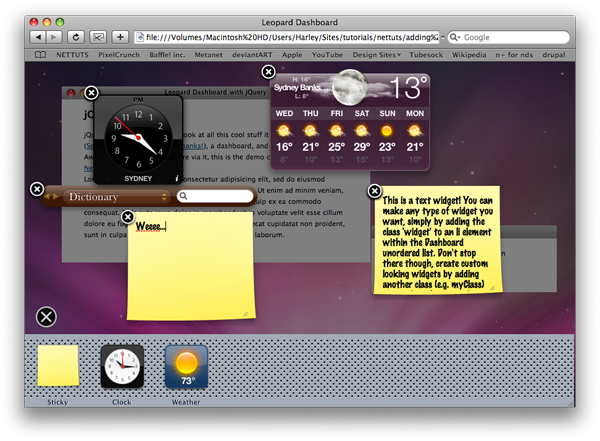Screen dimensions: 600x441
Task: Click the SAT forecast sun icon
Action: (361, 131)
